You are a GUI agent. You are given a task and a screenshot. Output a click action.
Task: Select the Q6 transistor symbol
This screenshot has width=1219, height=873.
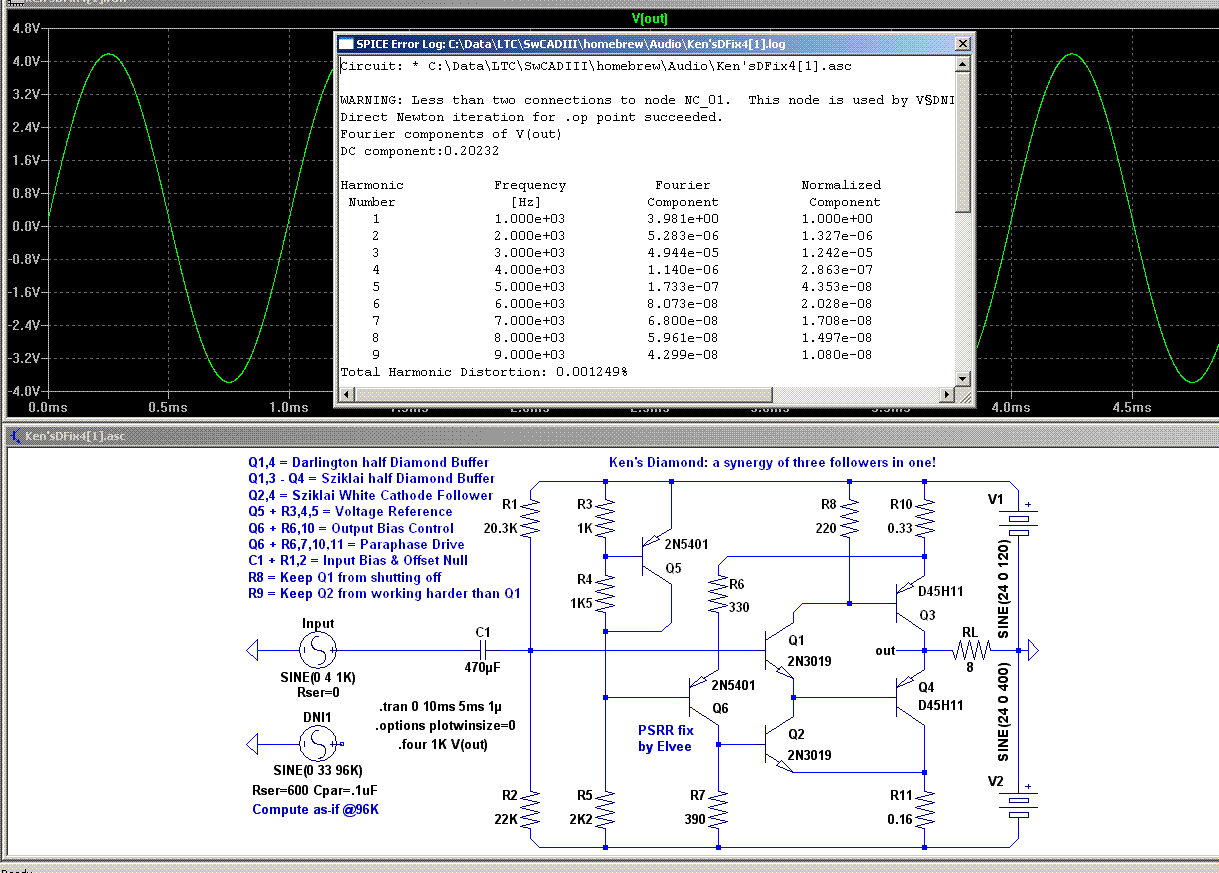pyautogui.click(x=703, y=697)
